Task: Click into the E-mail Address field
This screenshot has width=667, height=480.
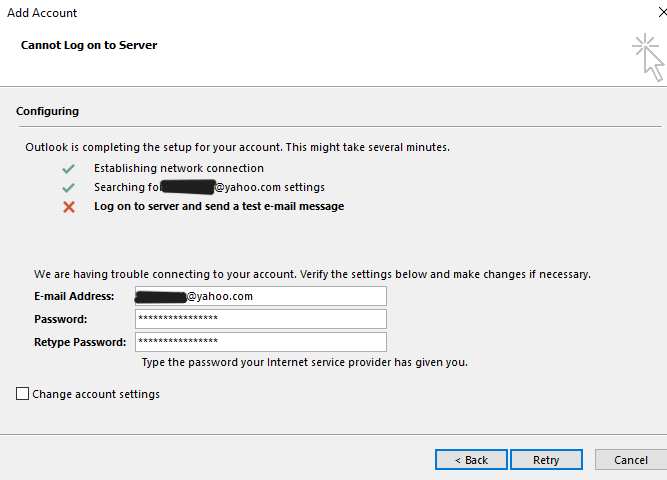Action: tap(261, 296)
